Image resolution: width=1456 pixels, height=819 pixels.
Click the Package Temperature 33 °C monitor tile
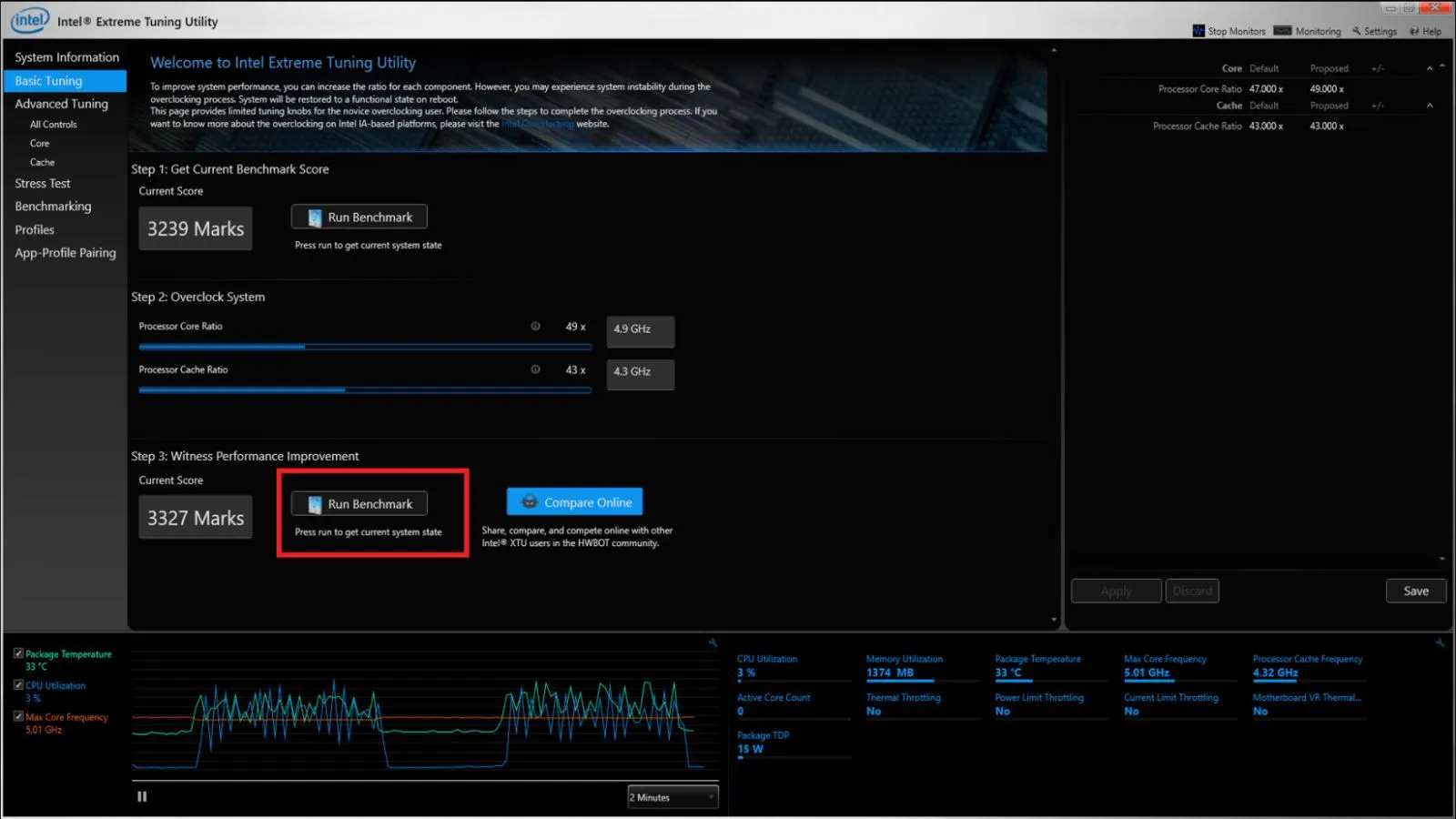point(1051,667)
